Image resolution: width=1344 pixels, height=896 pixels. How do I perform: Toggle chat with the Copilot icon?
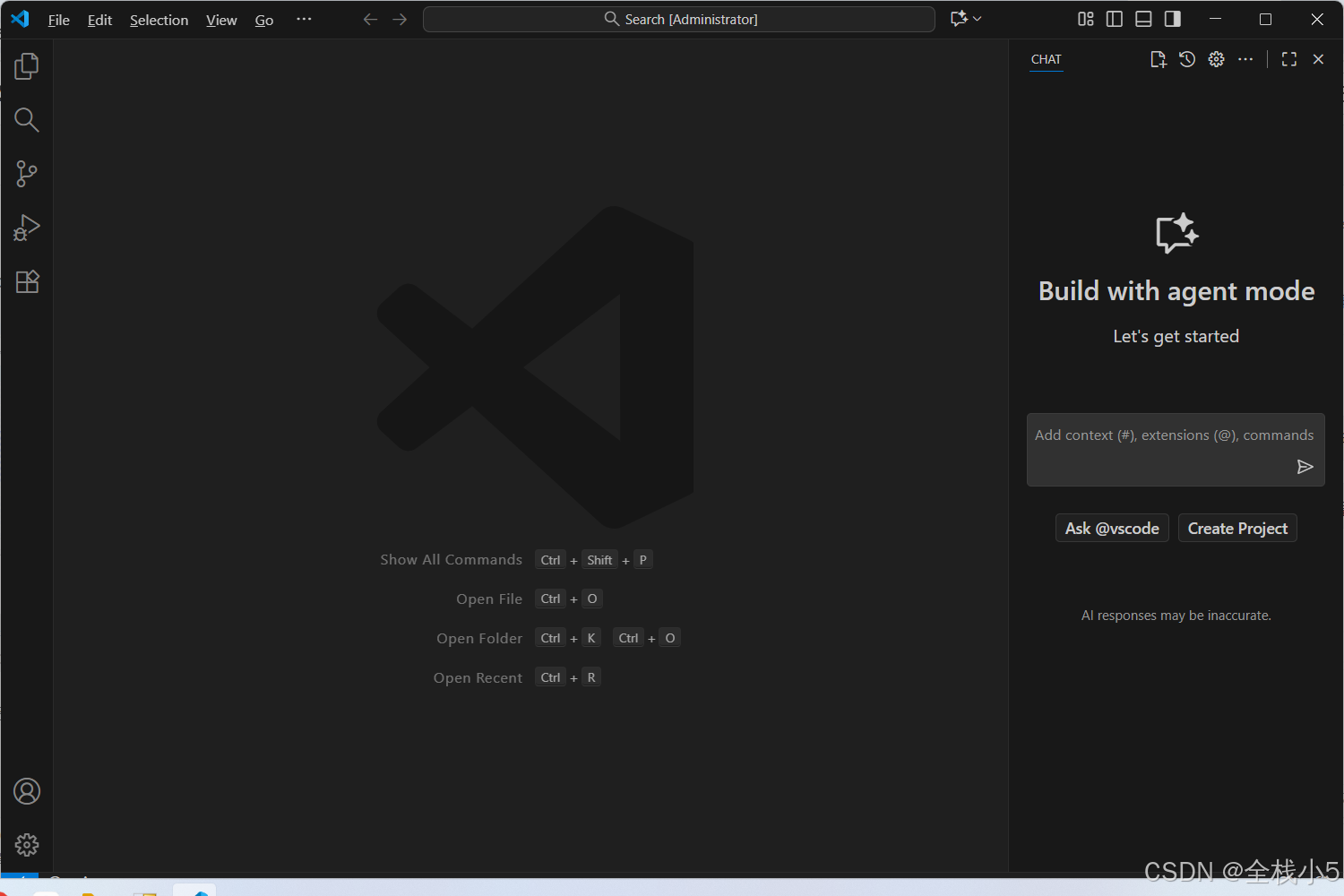959,19
